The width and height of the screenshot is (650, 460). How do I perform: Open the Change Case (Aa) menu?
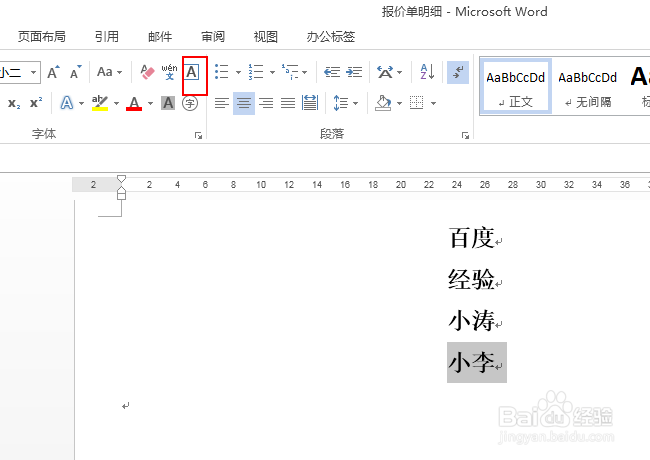click(x=109, y=72)
